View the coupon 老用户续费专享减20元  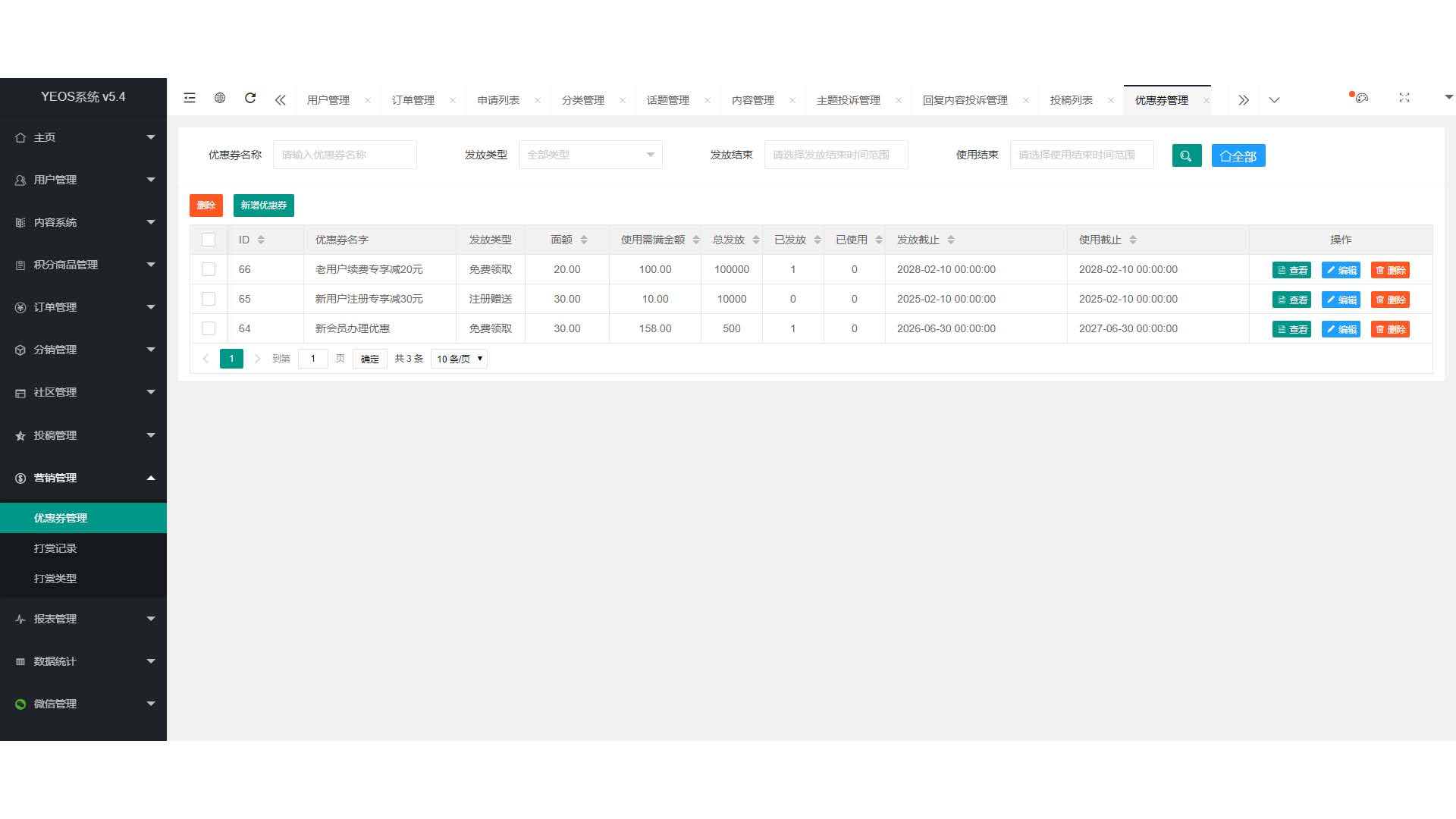pos(1291,270)
